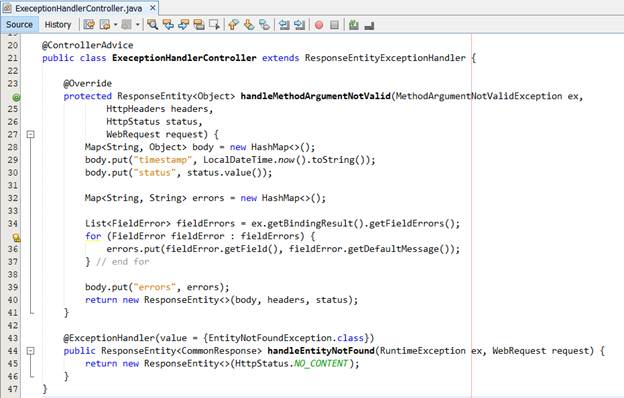Screen dimensions: 624x398
Task: Click the green override glyph at line 24
Action: [x=16, y=97]
